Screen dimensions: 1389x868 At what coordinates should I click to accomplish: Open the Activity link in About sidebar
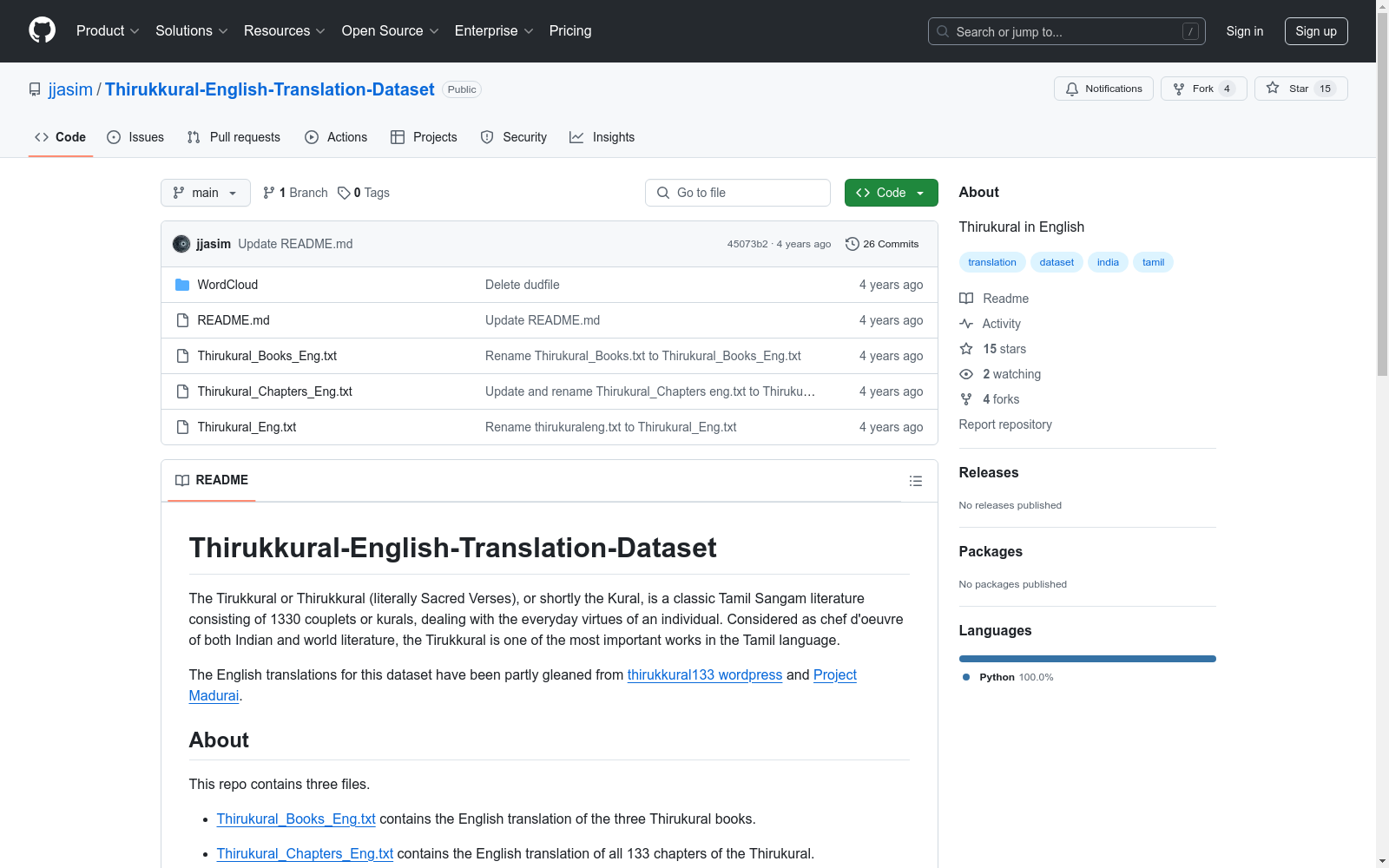990,324
